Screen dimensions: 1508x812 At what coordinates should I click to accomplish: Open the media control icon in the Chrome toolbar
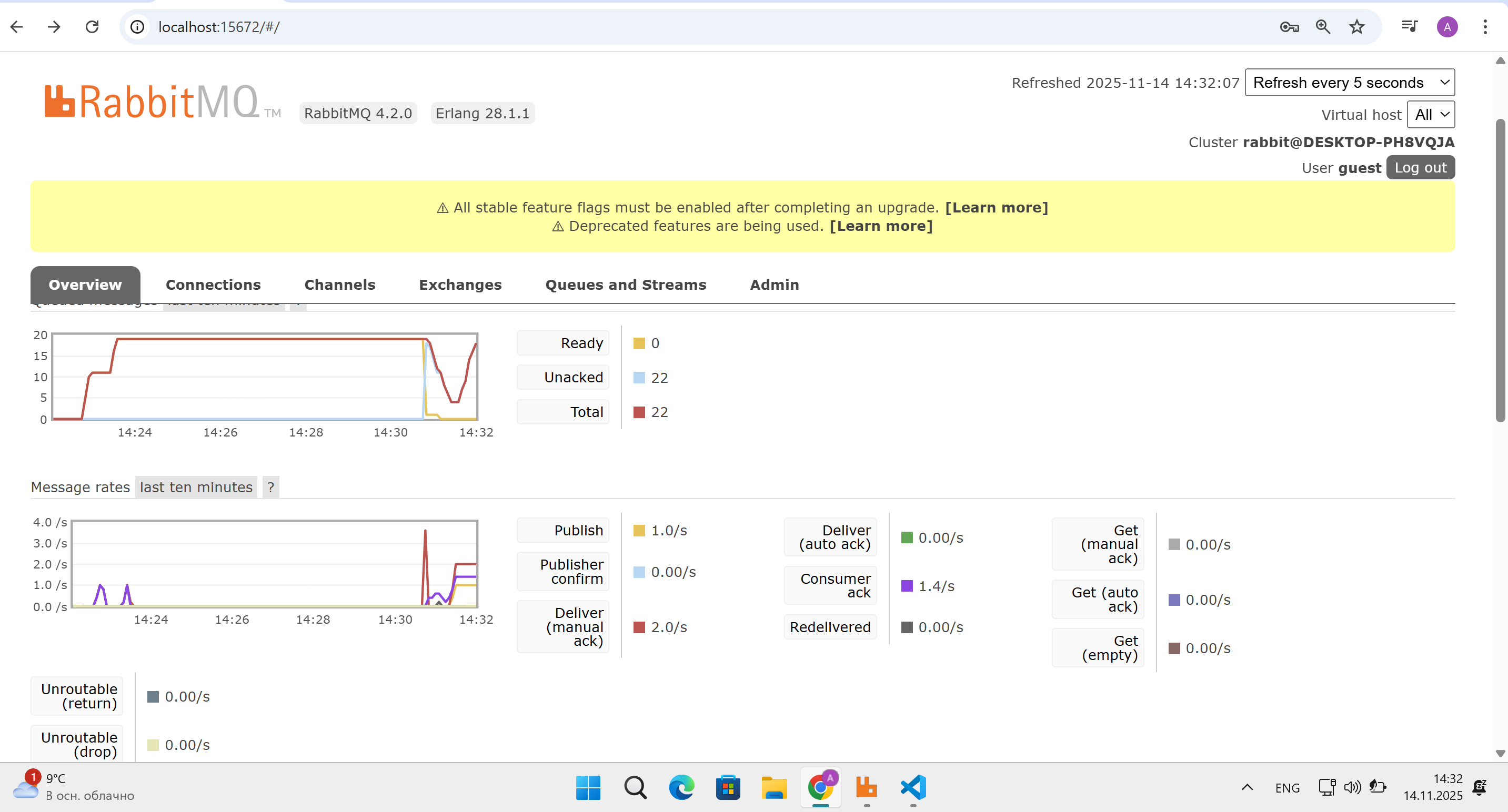pos(1409,27)
